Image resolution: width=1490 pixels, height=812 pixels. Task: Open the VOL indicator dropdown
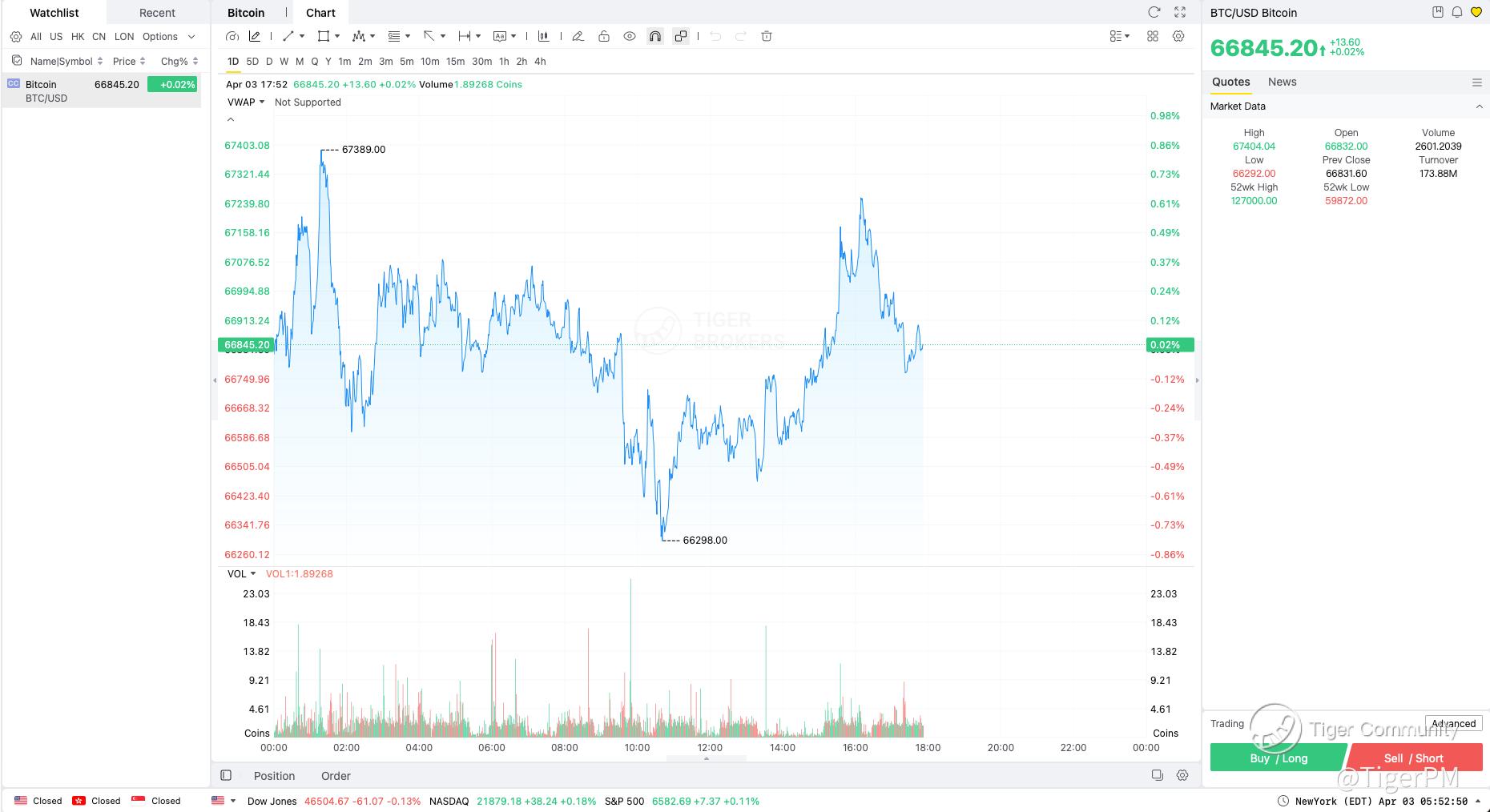[241, 573]
